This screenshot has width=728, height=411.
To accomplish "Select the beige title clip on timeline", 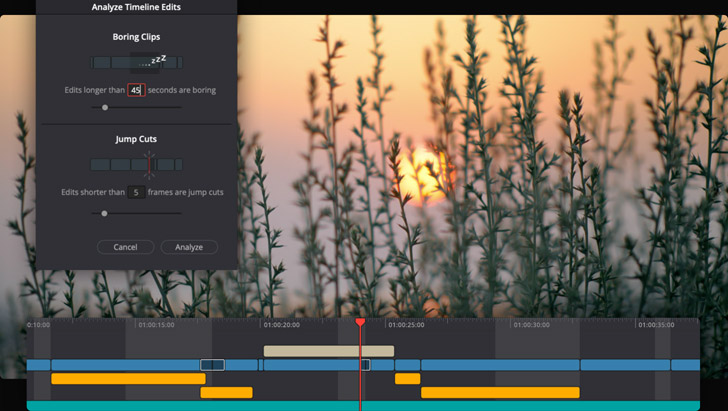I will [x=328, y=351].
